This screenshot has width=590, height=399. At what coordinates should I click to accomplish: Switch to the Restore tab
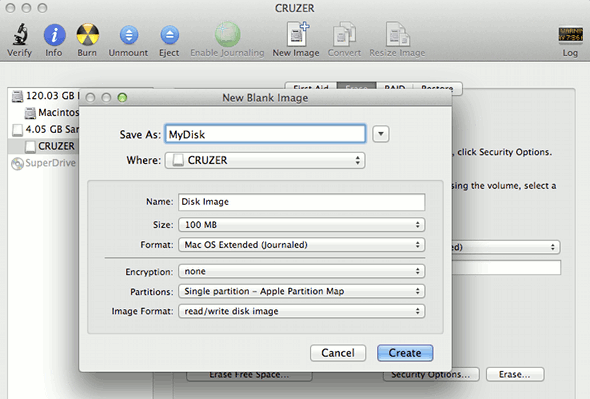tap(437, 86)
